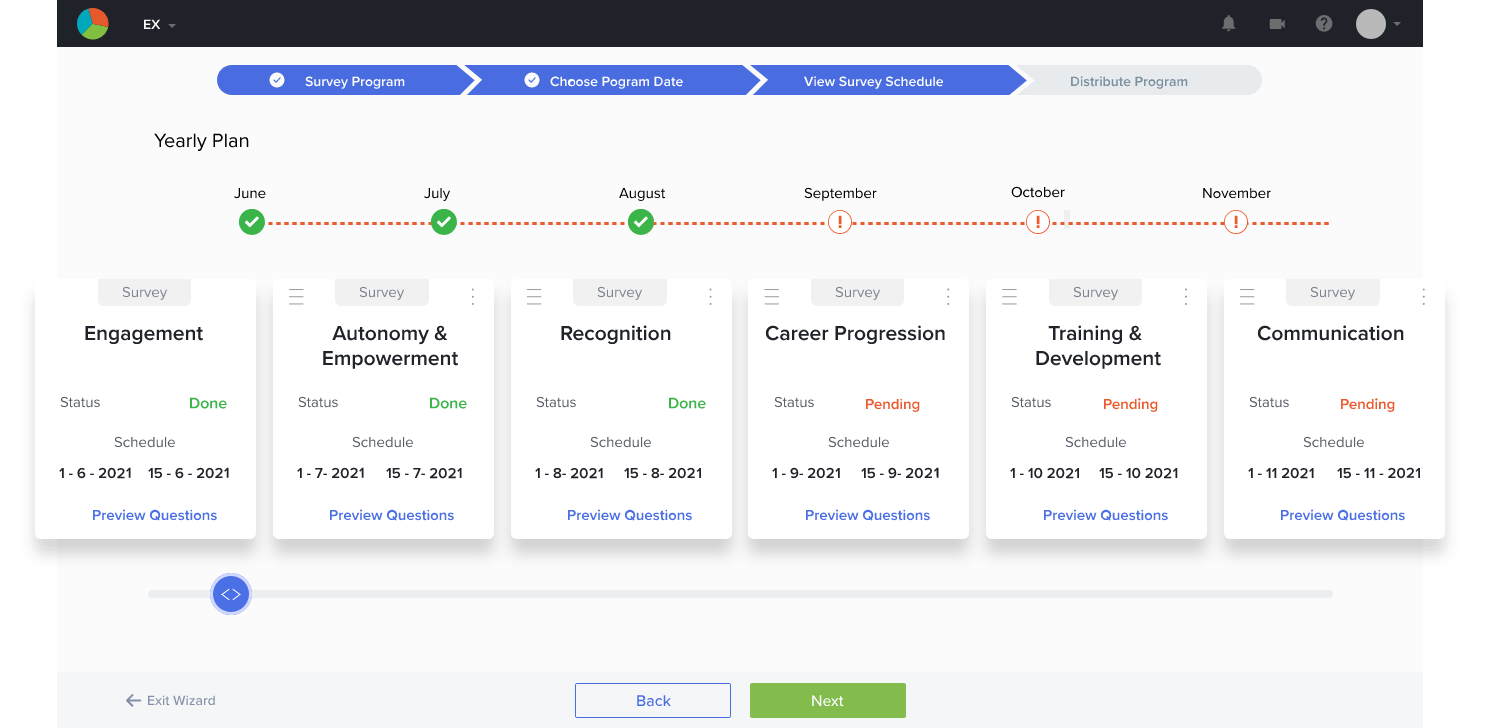Click Pending status on Communication card
This screenshot has height=728, width=1500.
coord(1367,404)
